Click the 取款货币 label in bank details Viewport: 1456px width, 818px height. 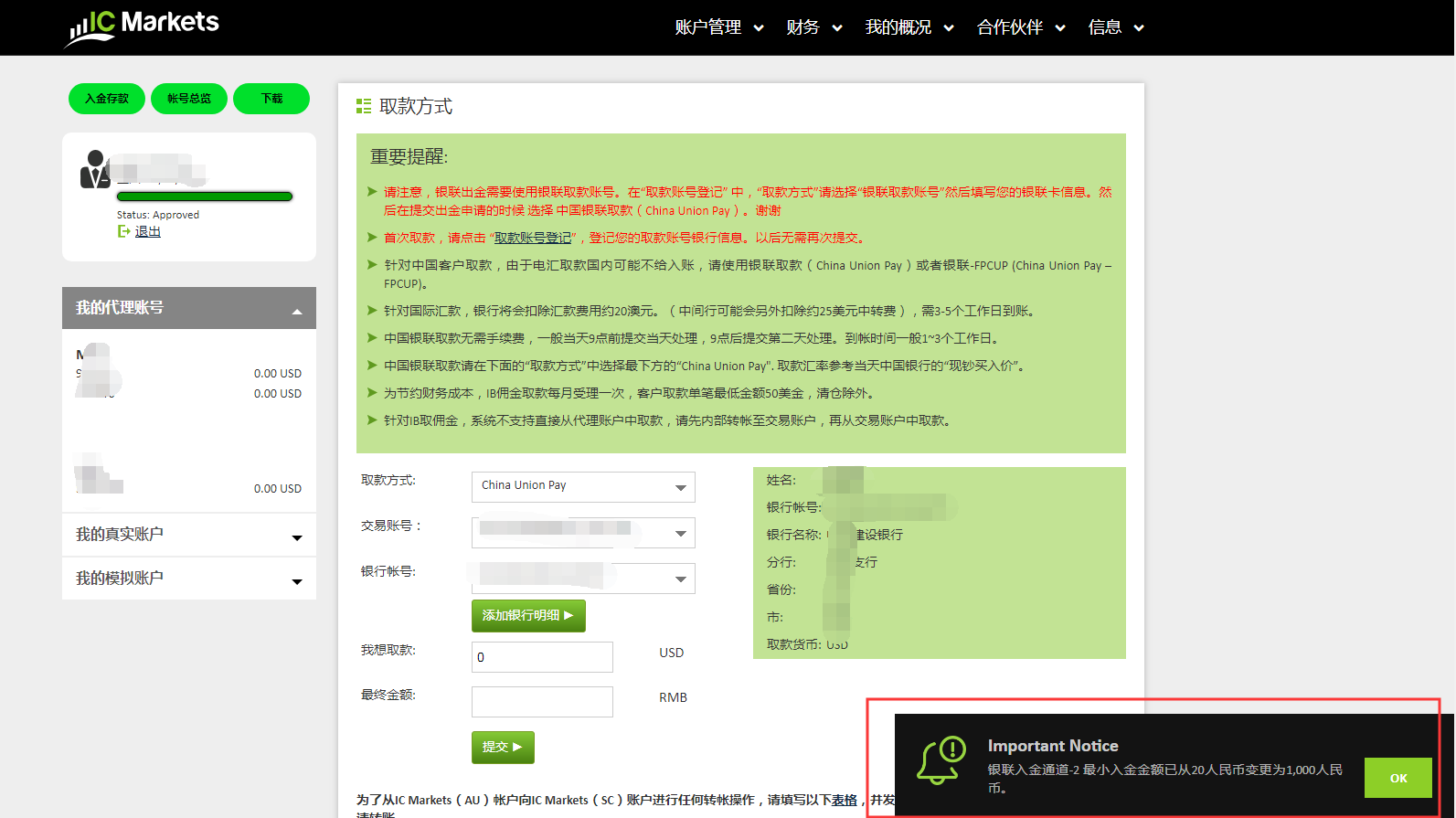point(794,644)
